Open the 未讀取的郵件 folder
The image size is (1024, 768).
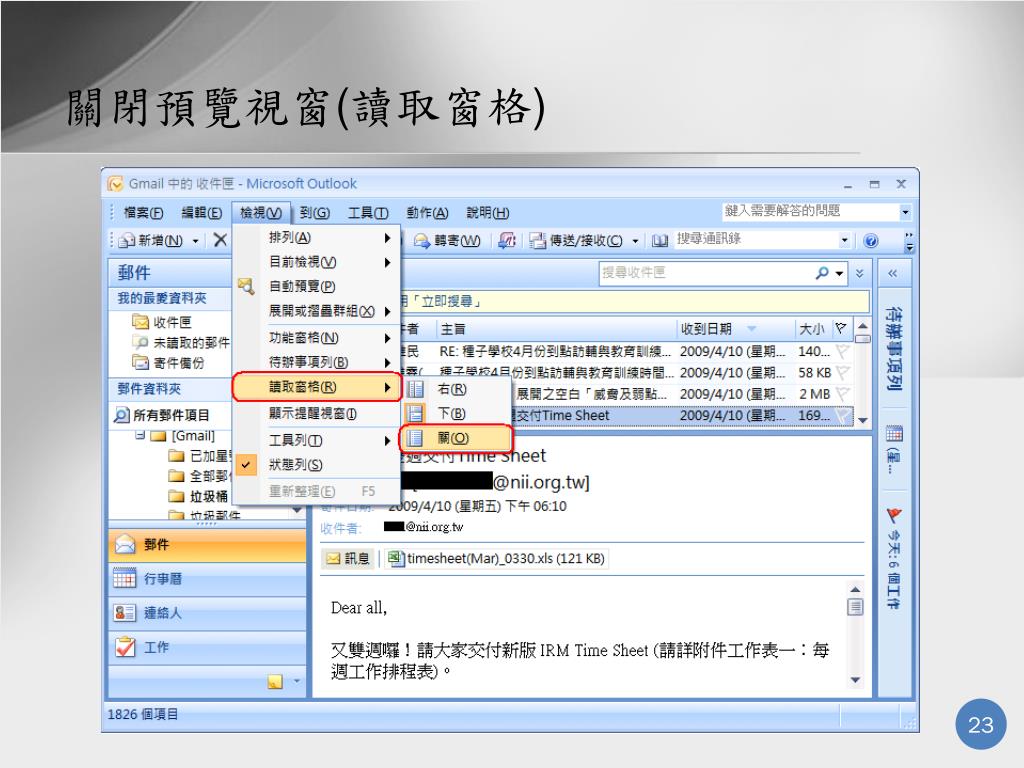coord(181,342)
